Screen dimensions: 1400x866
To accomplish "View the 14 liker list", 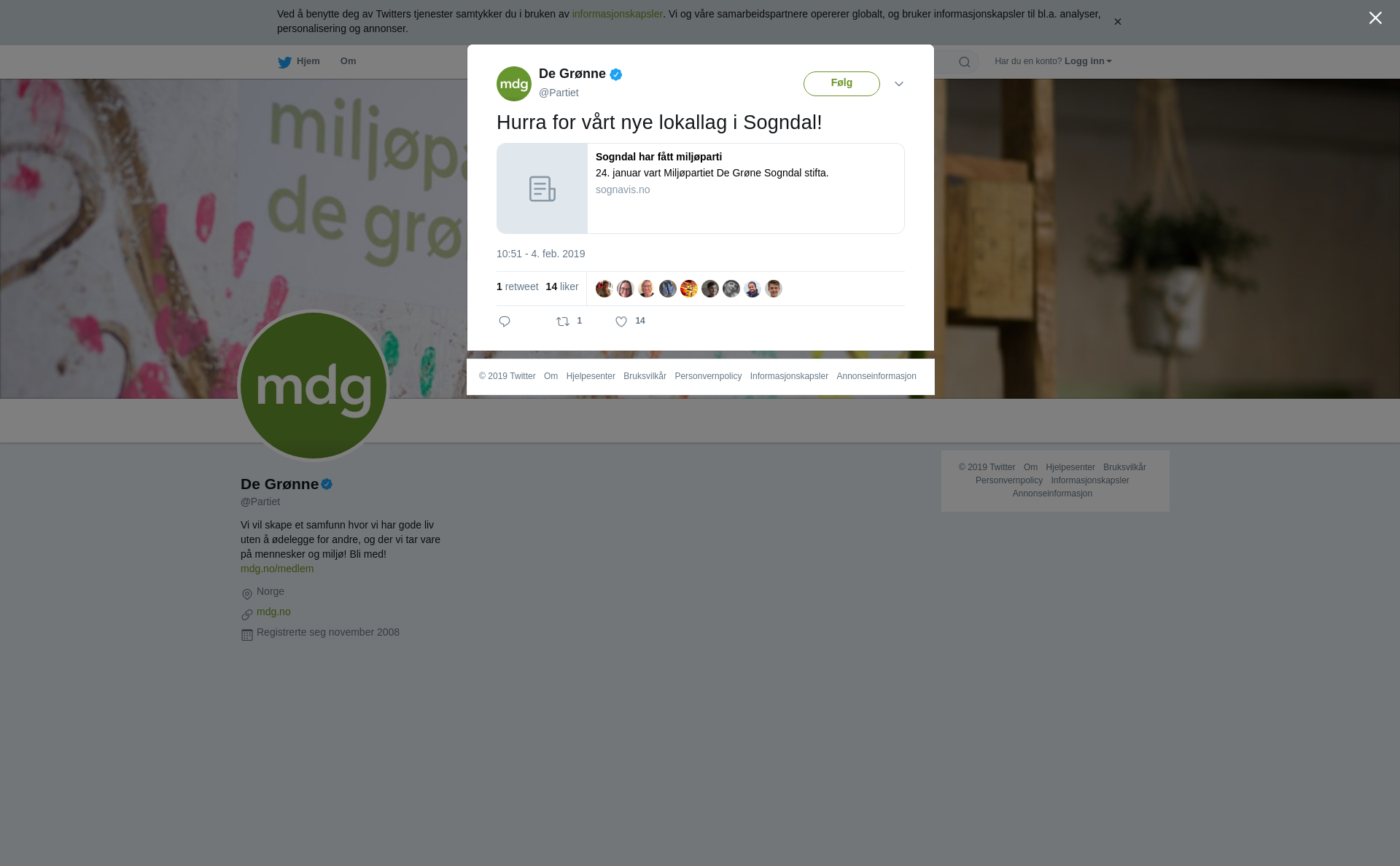I will click(x=562, y=286).
